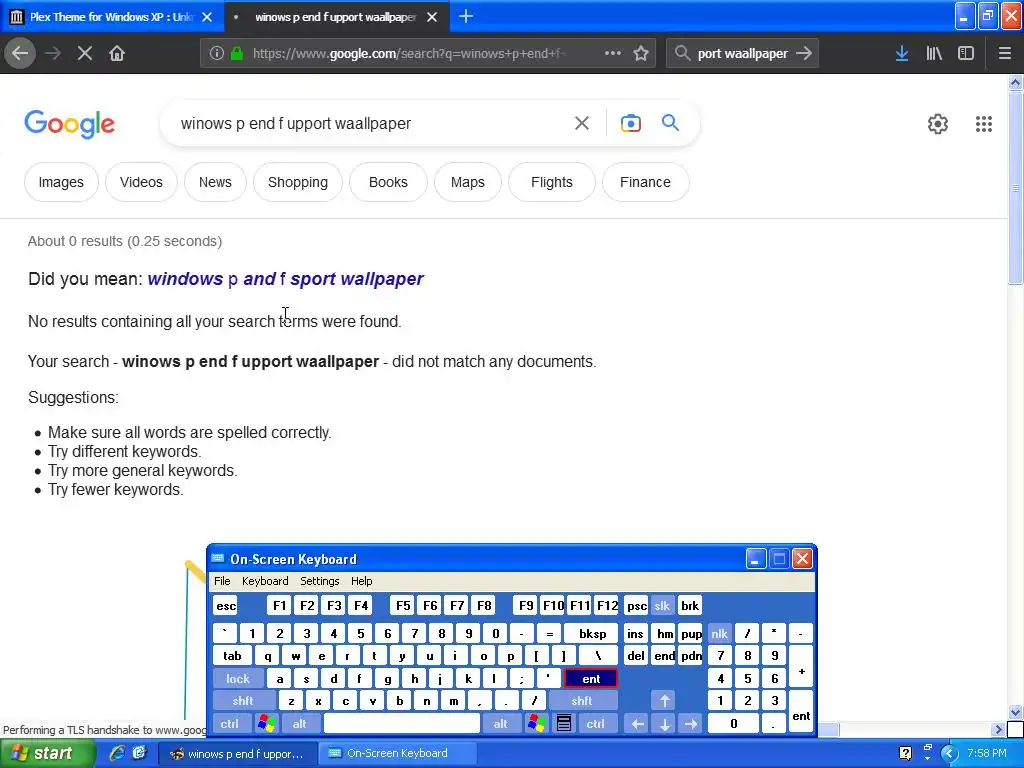1024x768 pixels.
Task: Click the 'windows p and f sport wallpaper' suggestion
Action: pos(285,279)
